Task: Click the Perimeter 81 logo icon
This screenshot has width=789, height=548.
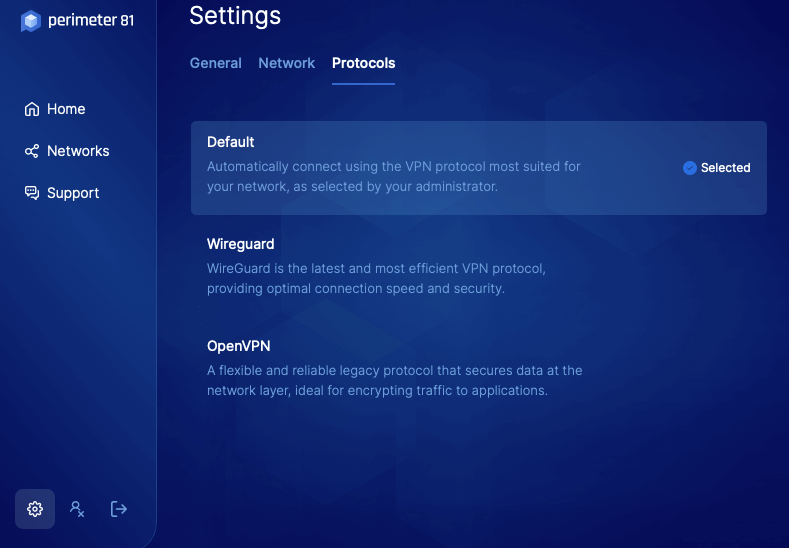Action: tap(31, 21)
